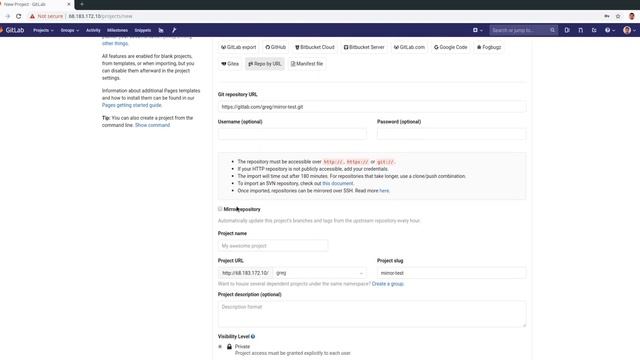Open the user avatar menu in GitLab navbar

coord(629,30)
